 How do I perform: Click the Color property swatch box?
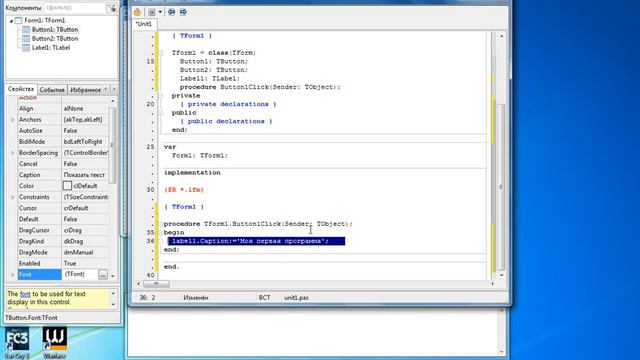pos(67,186)
